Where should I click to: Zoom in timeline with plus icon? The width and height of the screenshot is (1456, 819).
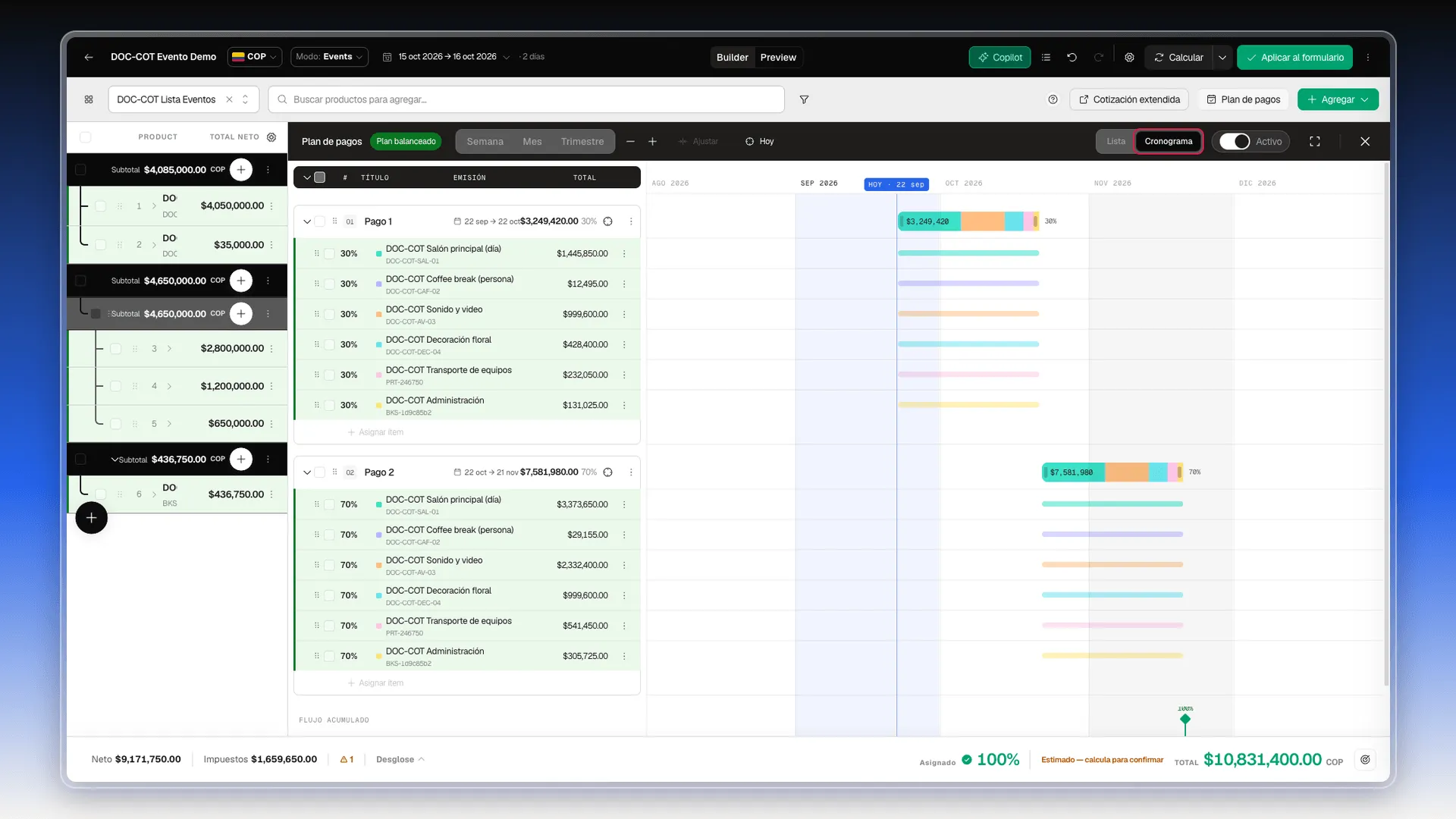pos(652,142)
